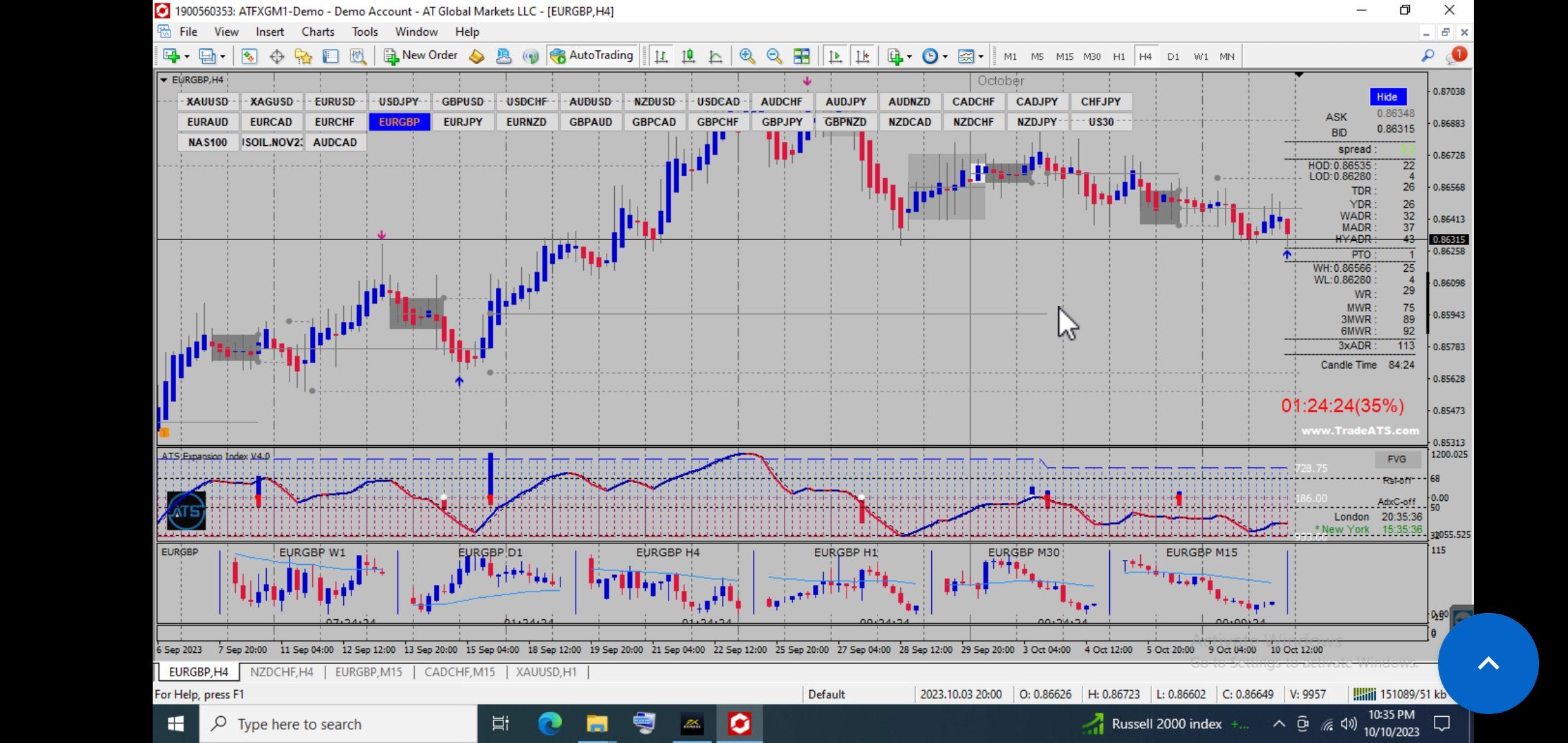Expand the indicators list dropdown
The height and width of the screenshot is (743, 1568).
click(x=909, y=57)
